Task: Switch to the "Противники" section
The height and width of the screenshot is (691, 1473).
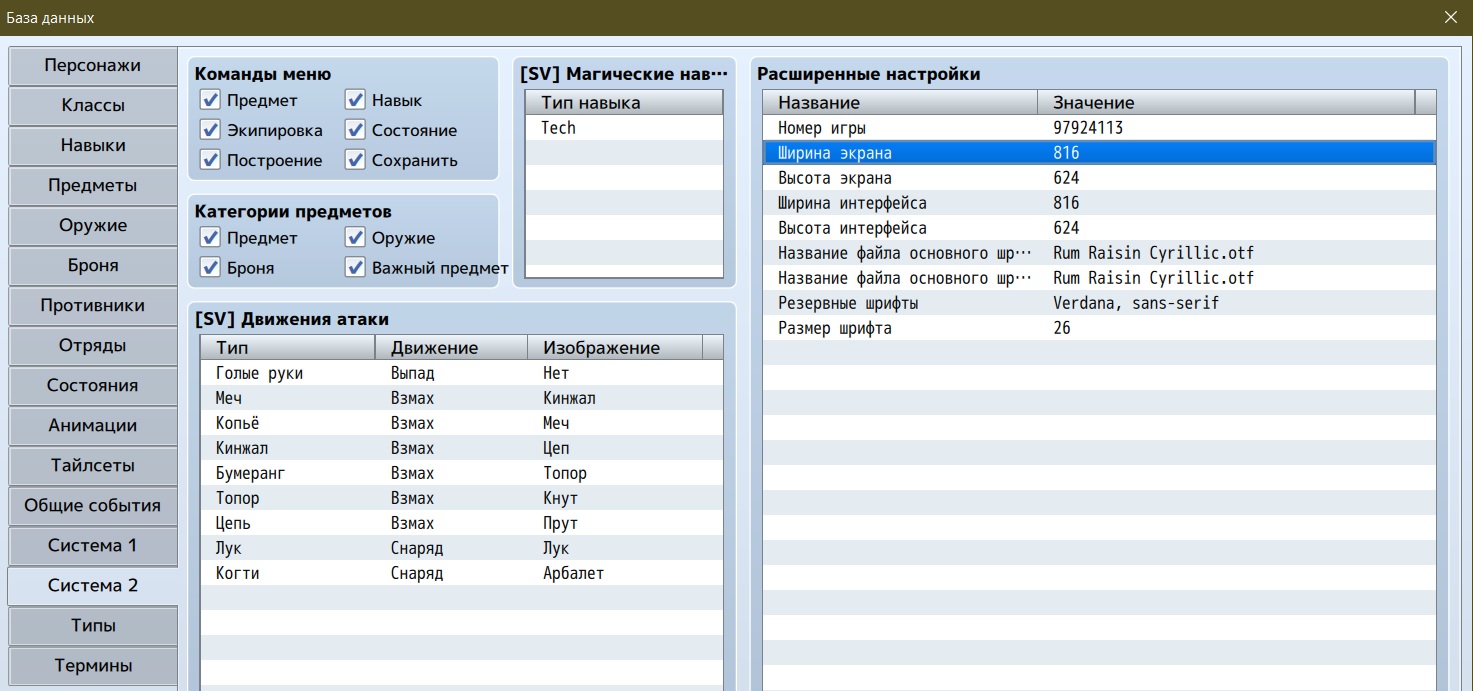Action: coord(92,306)
